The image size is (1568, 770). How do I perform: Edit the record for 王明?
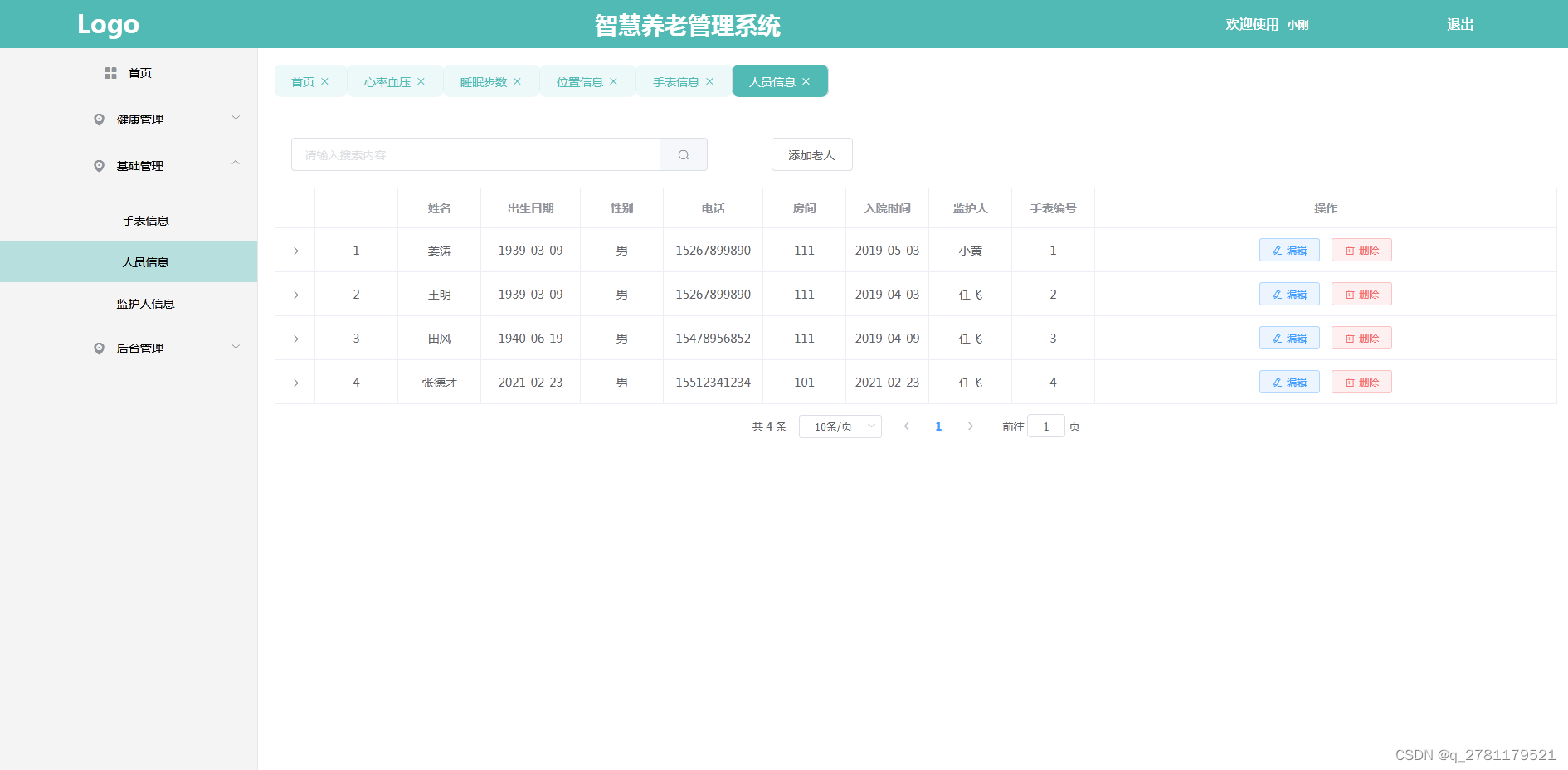pos(1289,294)
